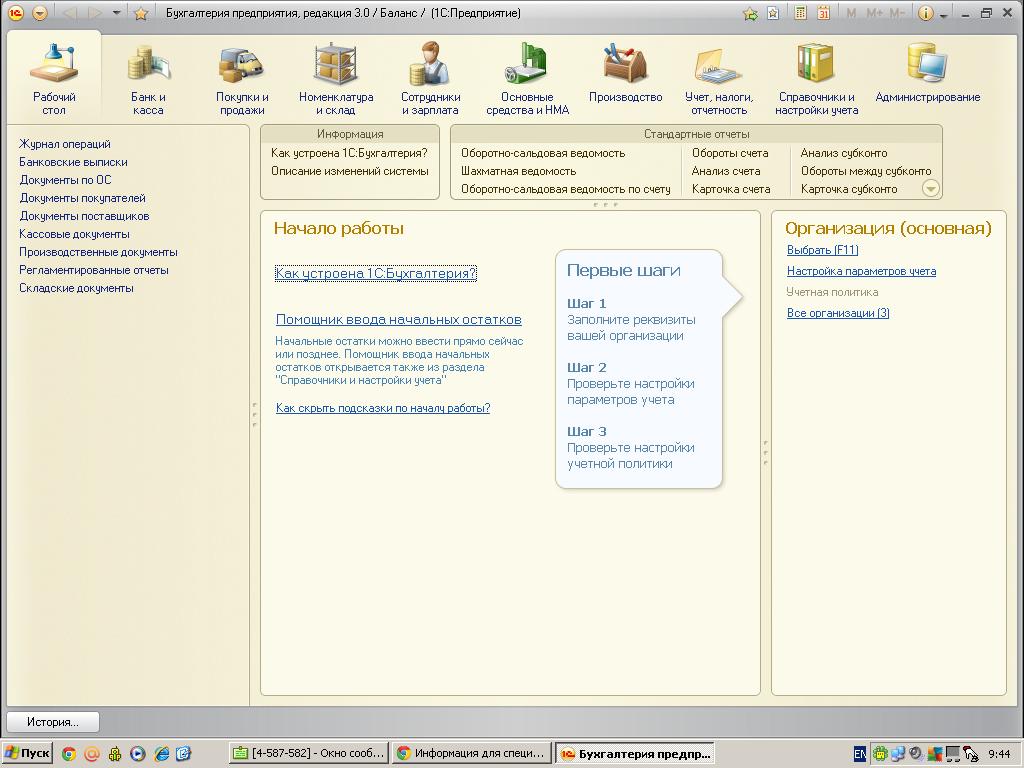Click the Выбрать (F11) organization link
The height and width of the screenshot is (768, 1024).
point(822,250)
